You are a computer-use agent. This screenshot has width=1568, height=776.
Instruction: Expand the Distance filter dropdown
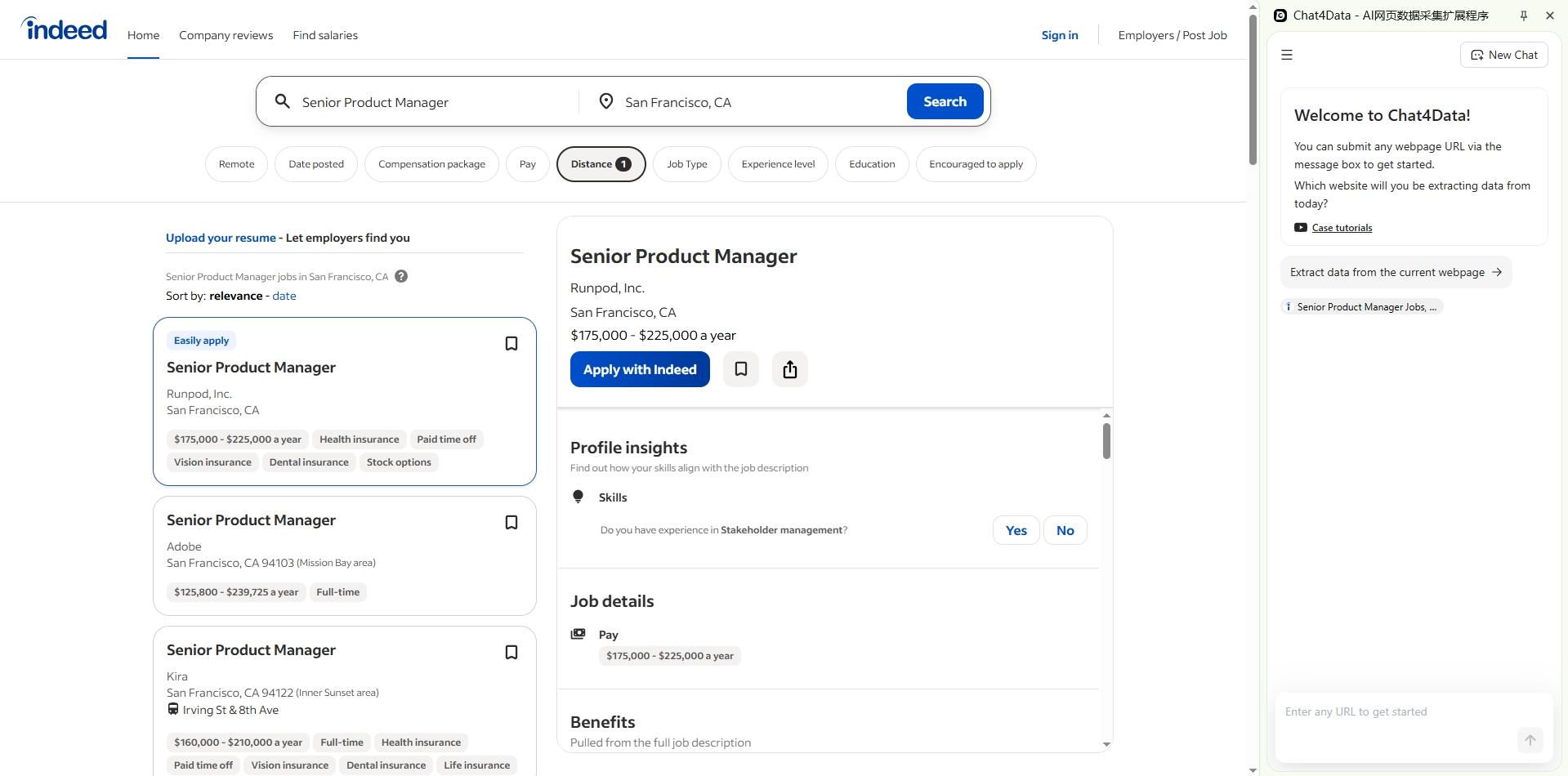(601, 164)
